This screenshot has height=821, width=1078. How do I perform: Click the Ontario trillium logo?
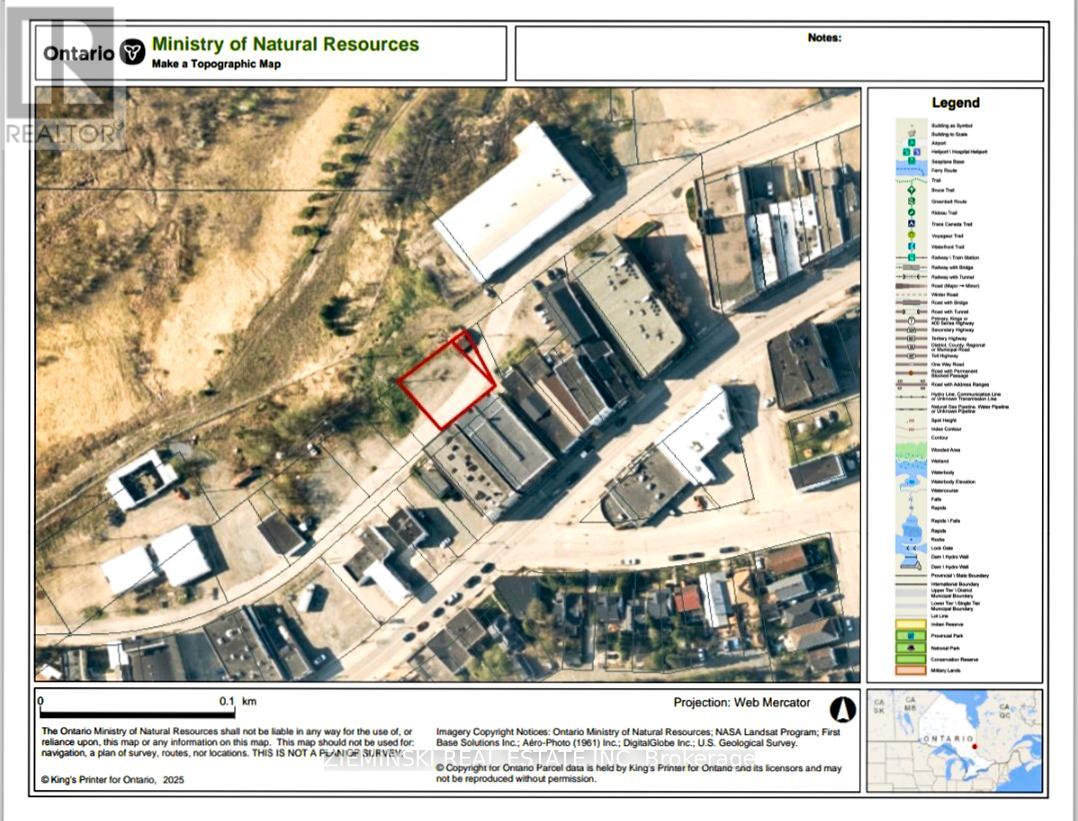(x=132, y=52)
